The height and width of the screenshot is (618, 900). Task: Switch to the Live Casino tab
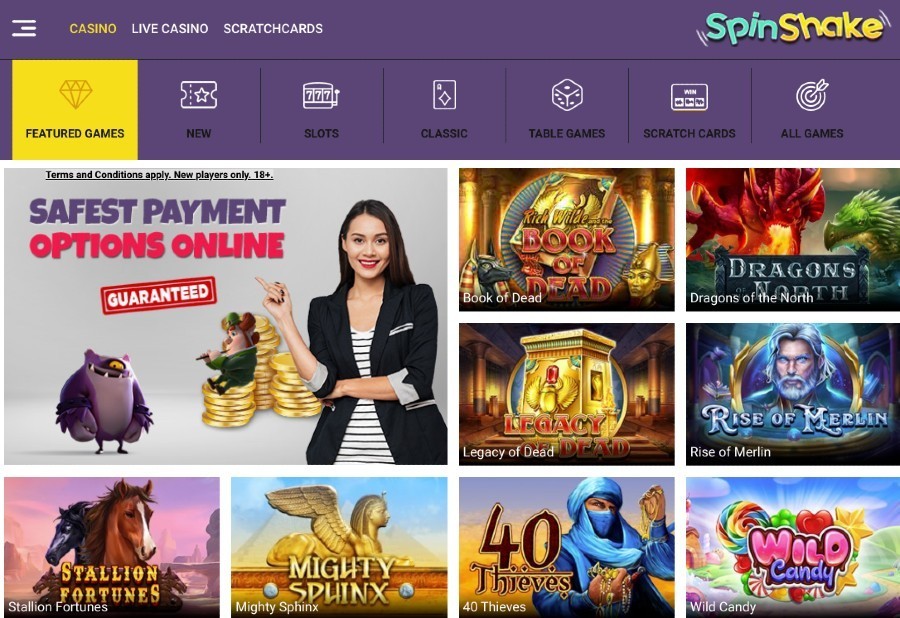coord(170,29)
